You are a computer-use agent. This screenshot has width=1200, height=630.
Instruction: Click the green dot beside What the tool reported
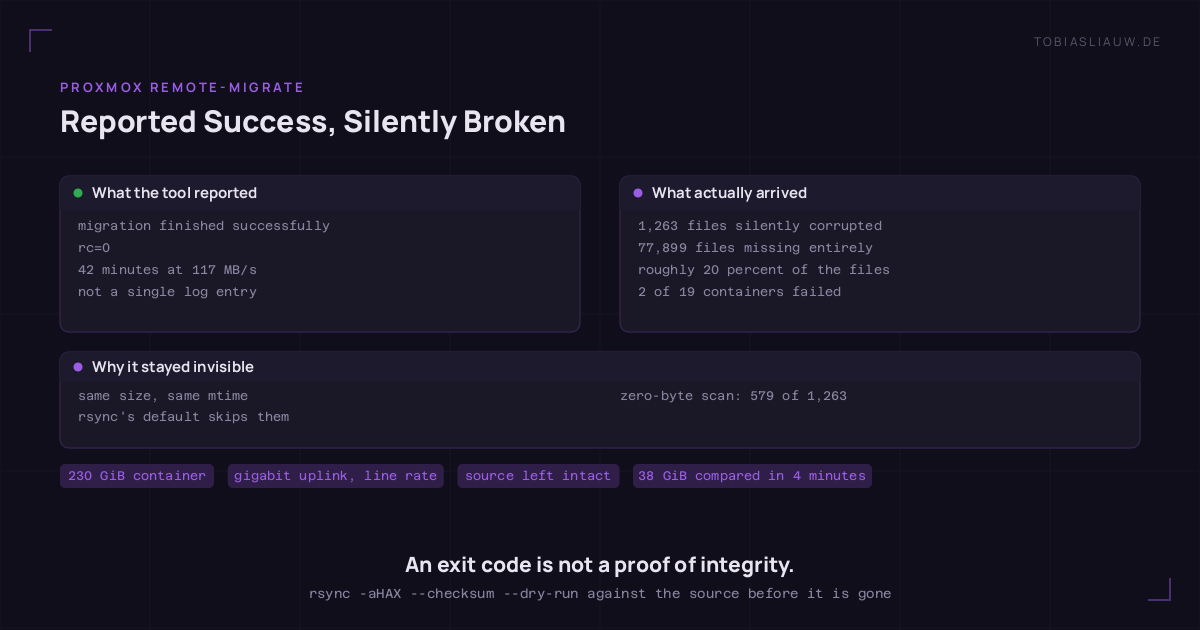[78, 193]
